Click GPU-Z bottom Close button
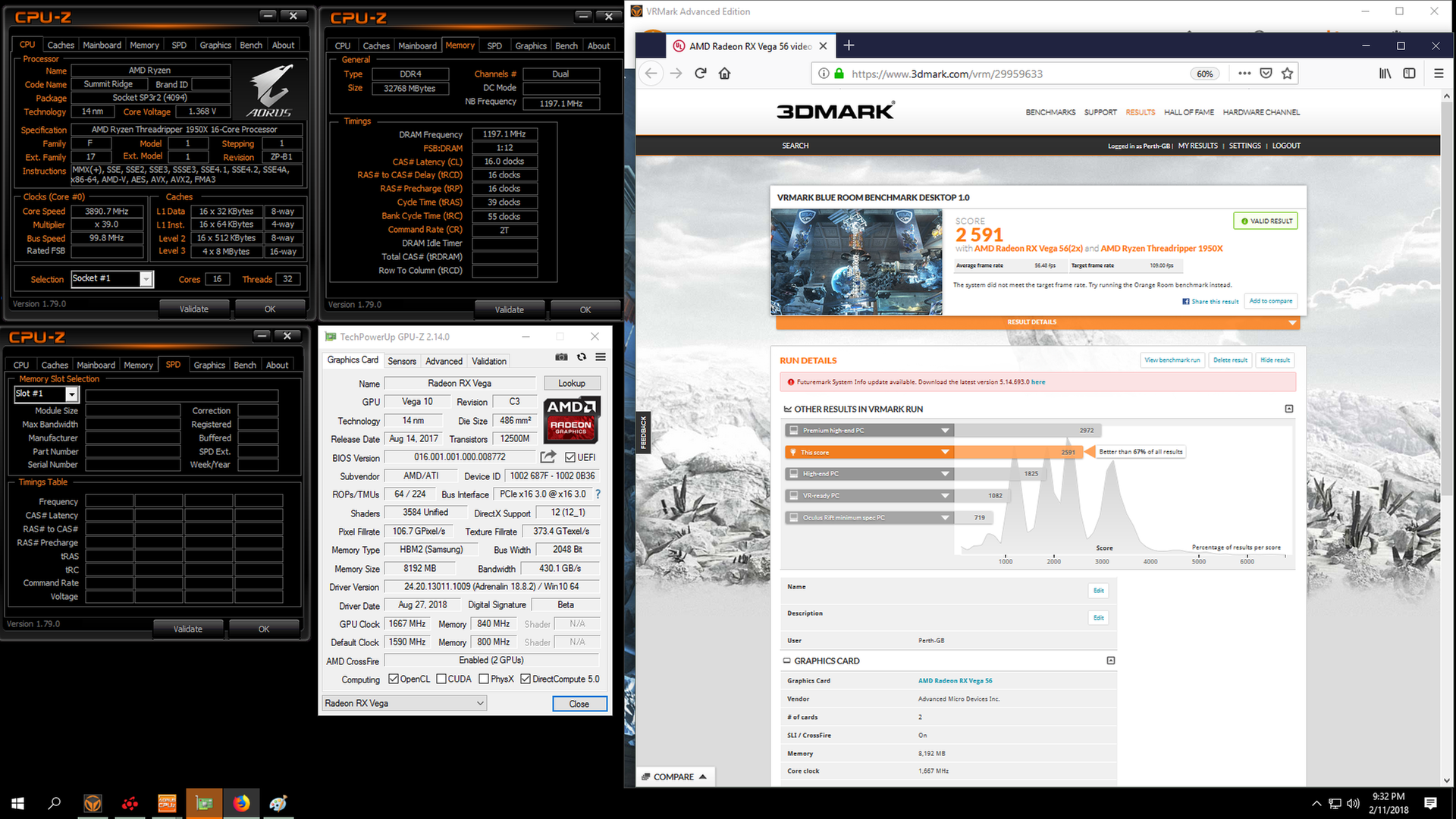Image resolution: width=1456 pixels, height=819 pixels. pyautogui.click(x=579, y=704)
